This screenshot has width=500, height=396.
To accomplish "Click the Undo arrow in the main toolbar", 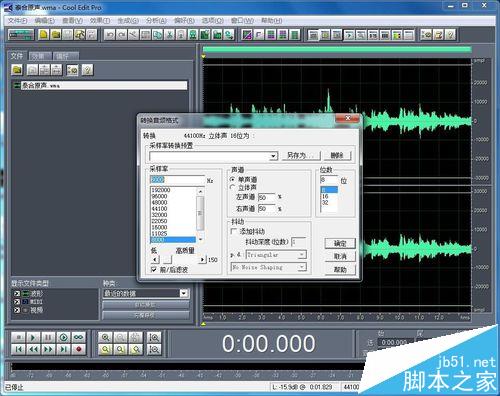I will [x=109, y=35].
